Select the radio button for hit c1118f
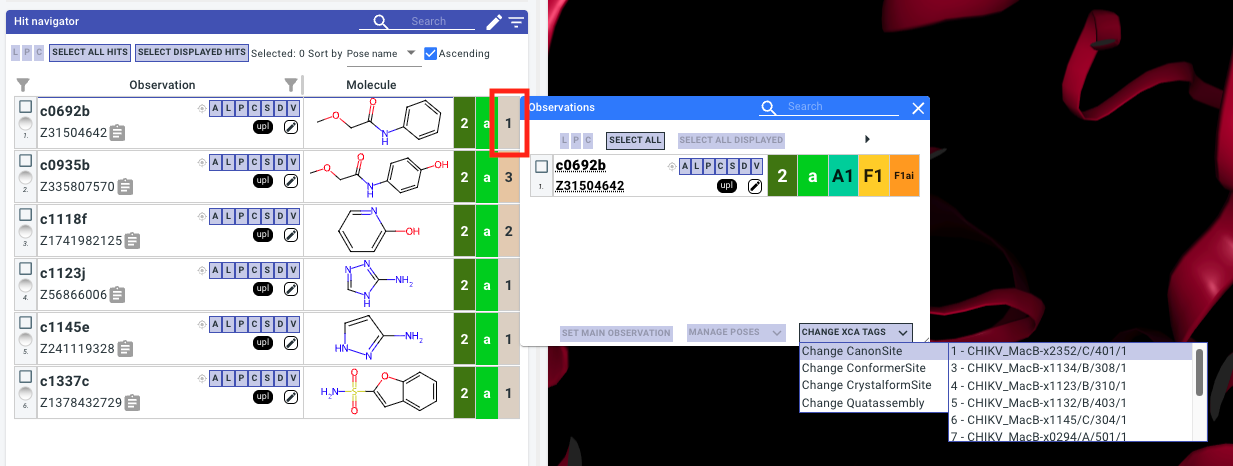This screenshot has width=1233, height=466. pos(25,232)
